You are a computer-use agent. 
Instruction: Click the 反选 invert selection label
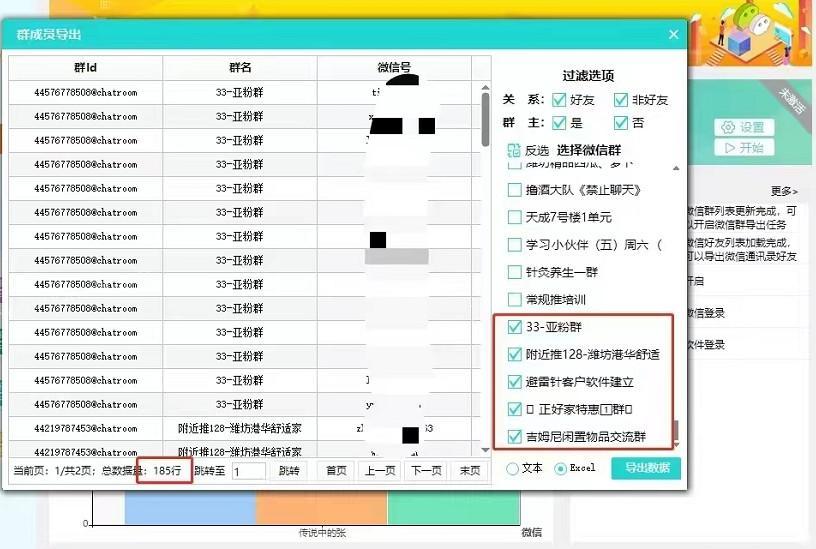(537, 151)
